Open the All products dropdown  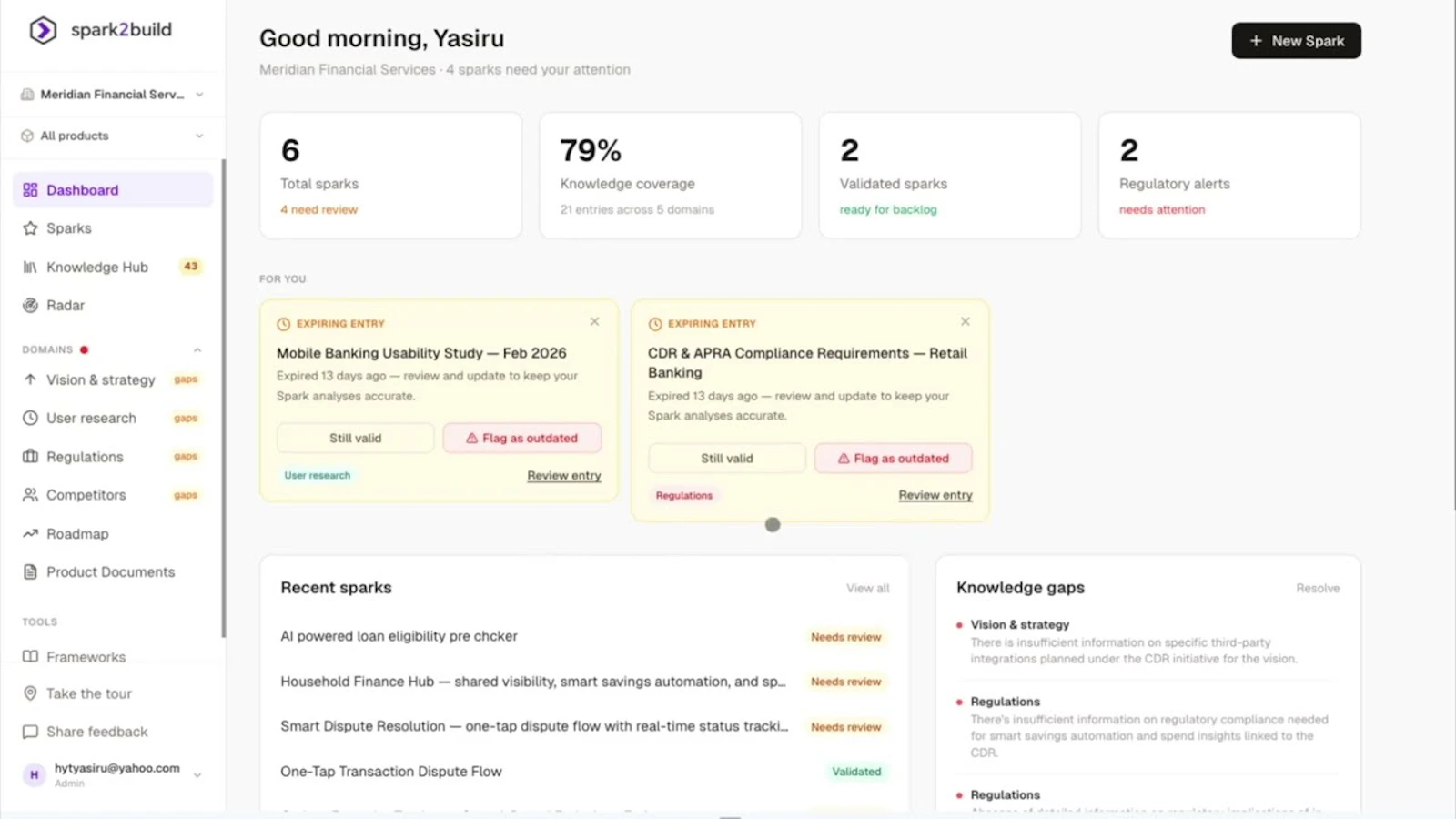click(x=111, y=136)
